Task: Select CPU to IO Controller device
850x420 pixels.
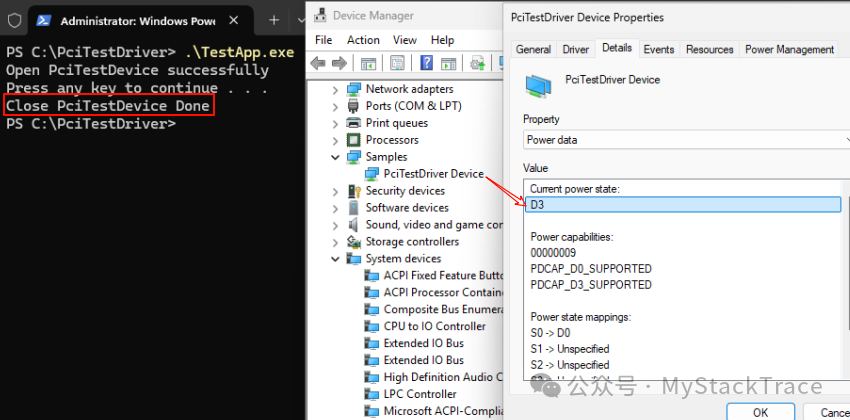Action: tap(434, 326)
